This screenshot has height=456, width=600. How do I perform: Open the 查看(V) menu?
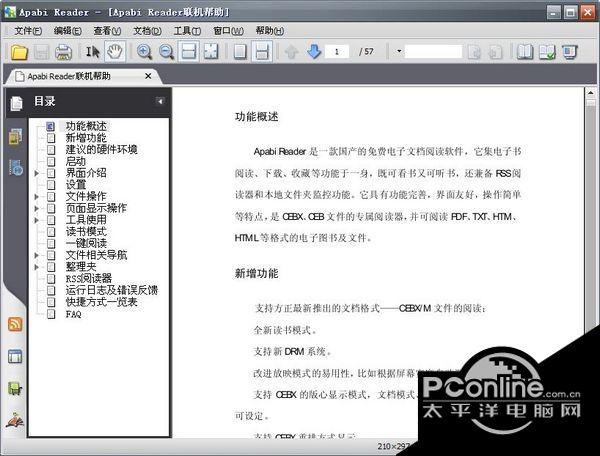108,31
